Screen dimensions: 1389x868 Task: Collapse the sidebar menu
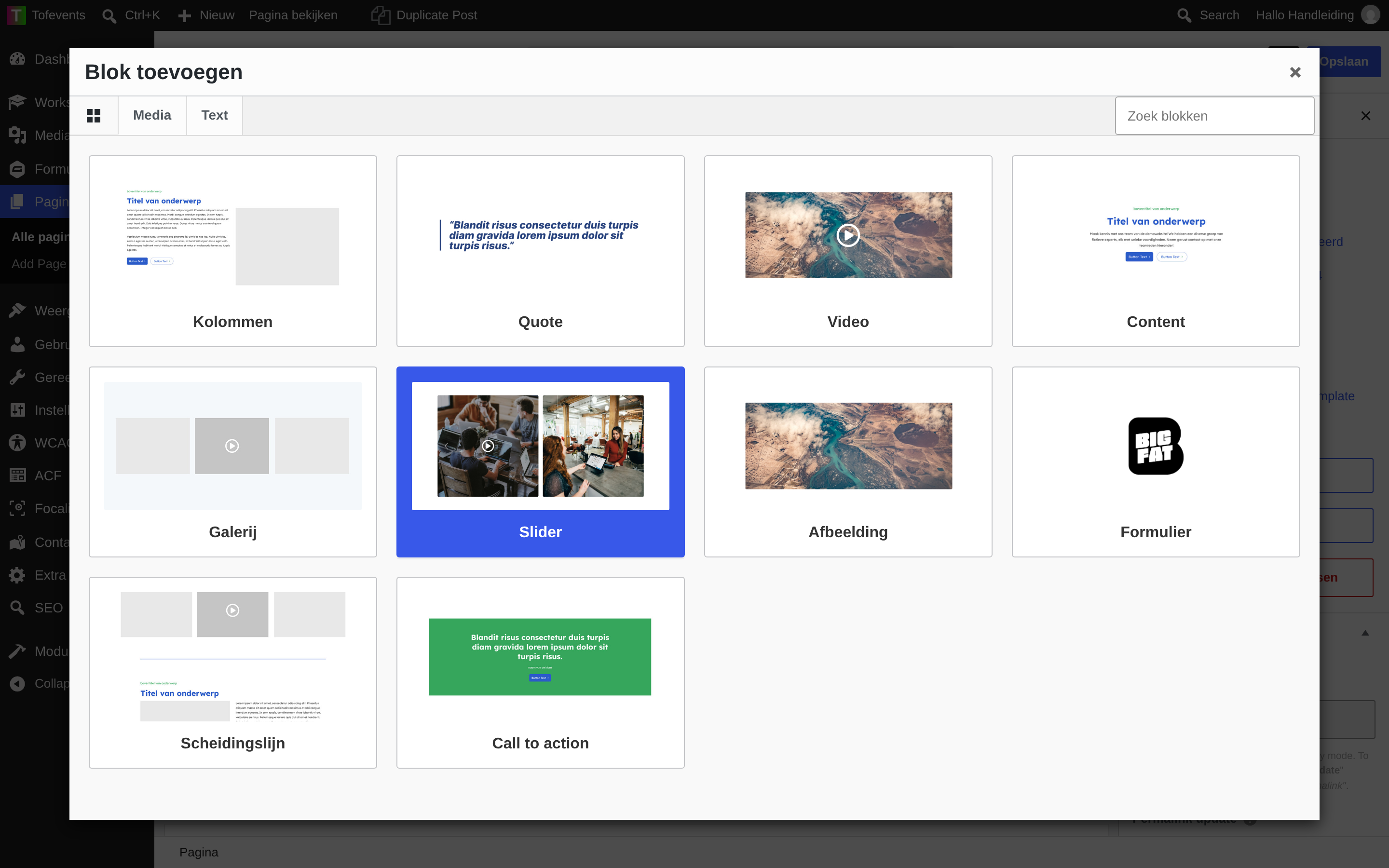17,683
